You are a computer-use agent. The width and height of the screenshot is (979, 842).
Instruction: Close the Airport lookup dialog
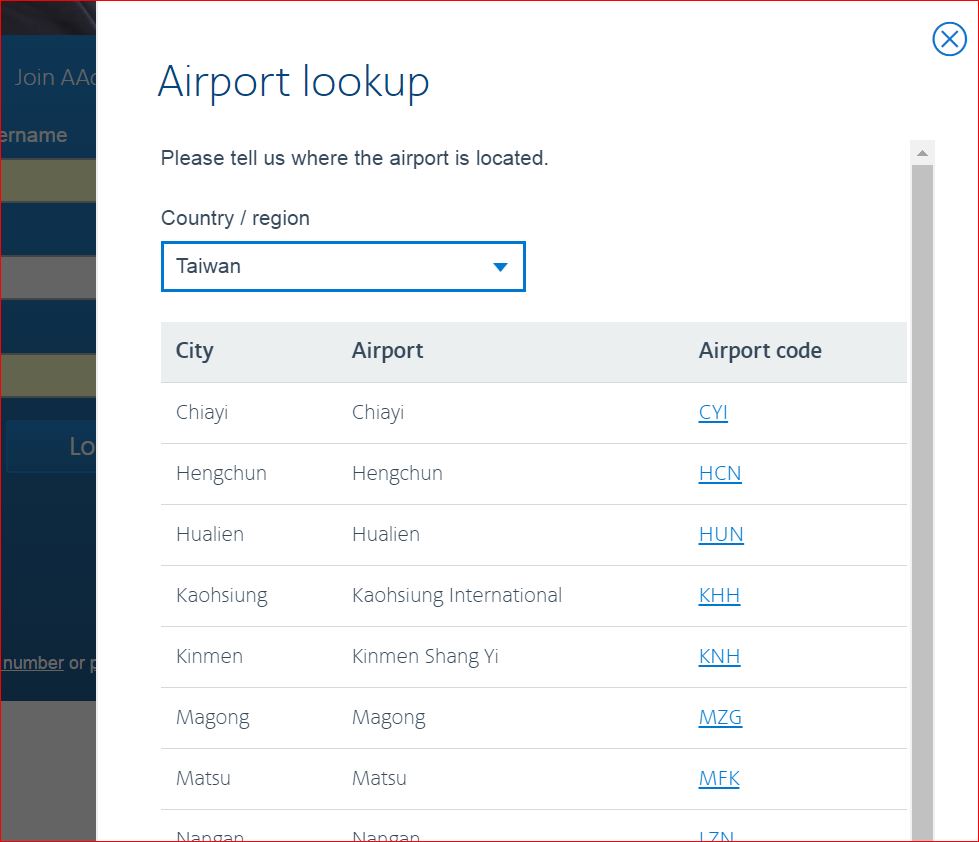[x=949, y=39]
